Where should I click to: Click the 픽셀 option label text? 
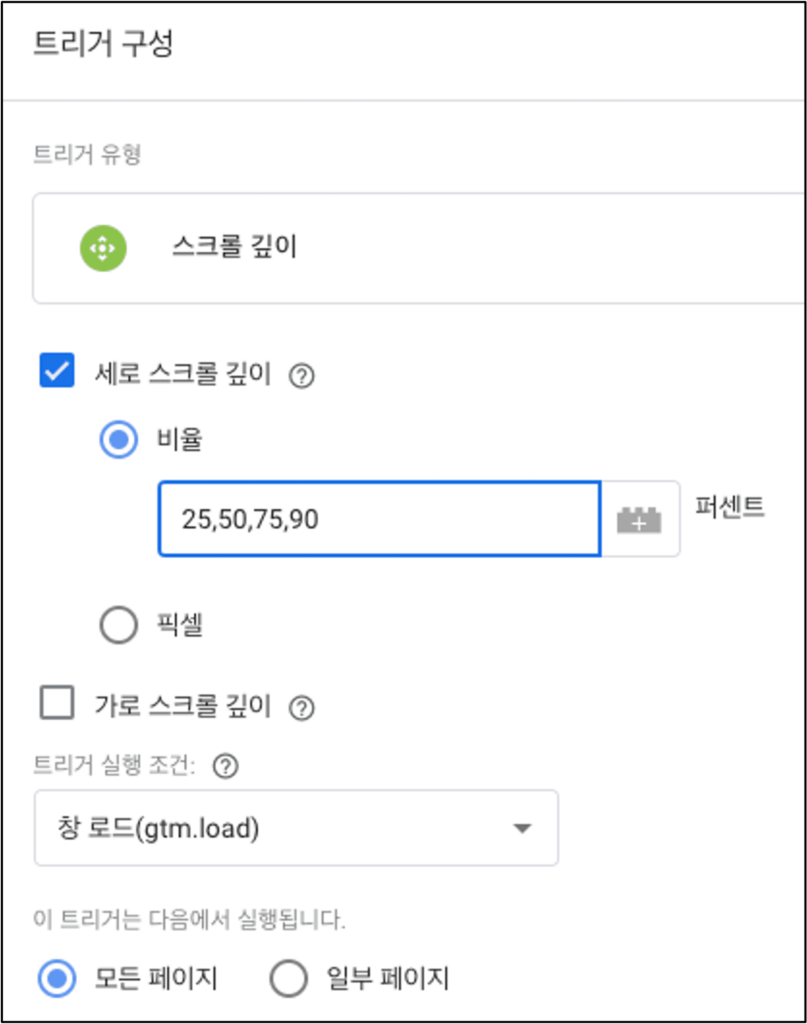tap(180, 624)
